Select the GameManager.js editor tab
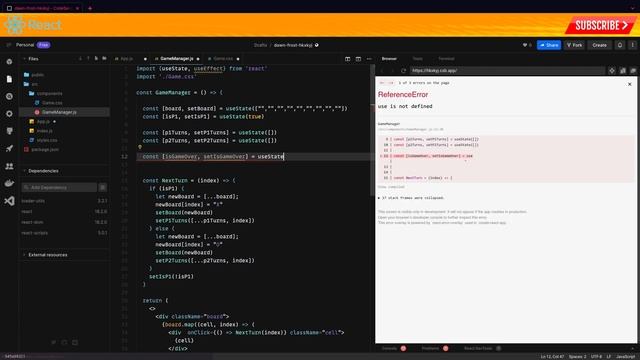This screenshot has width=640, height=360. point(176,59)
